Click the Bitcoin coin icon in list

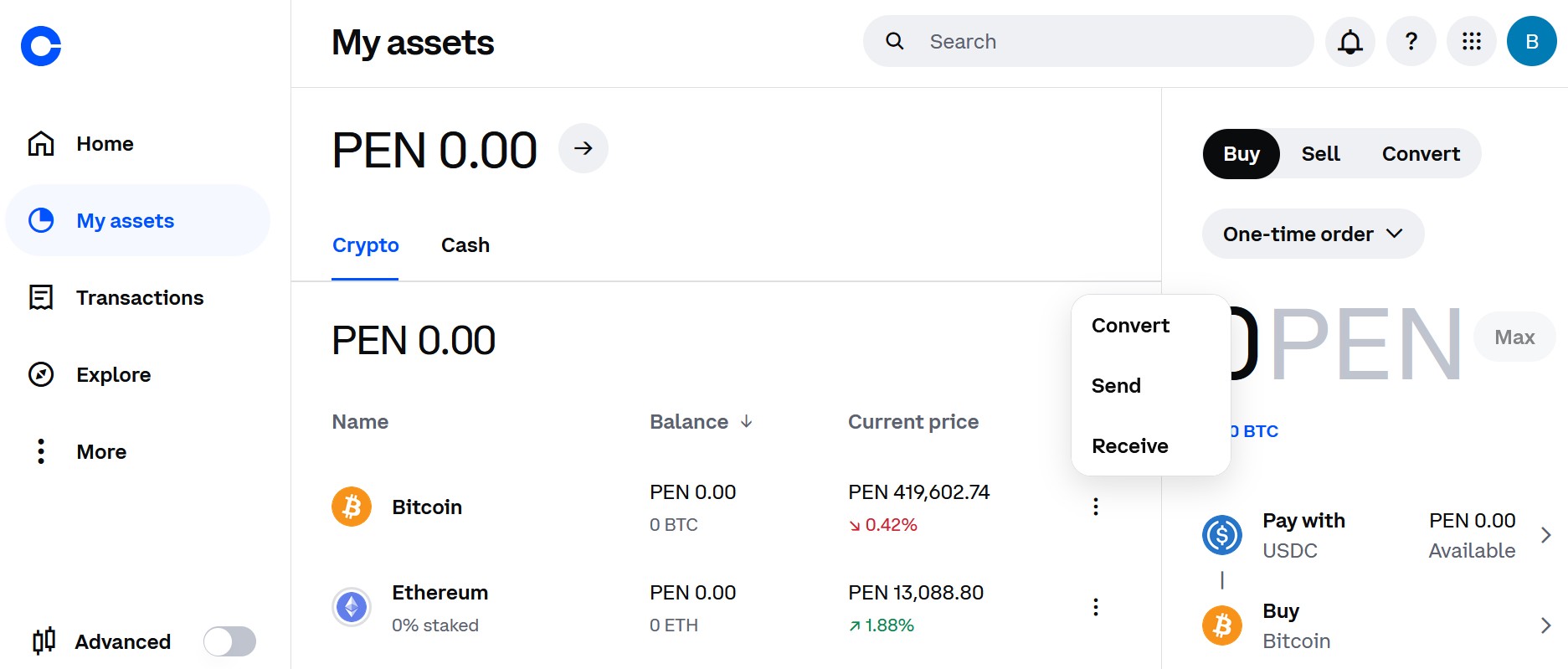352,507
